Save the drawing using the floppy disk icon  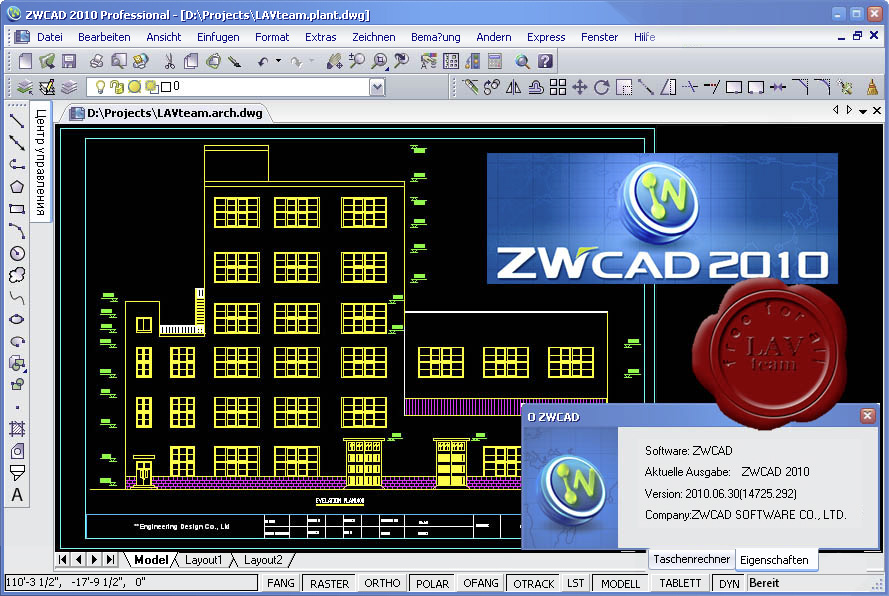(69, 61)
